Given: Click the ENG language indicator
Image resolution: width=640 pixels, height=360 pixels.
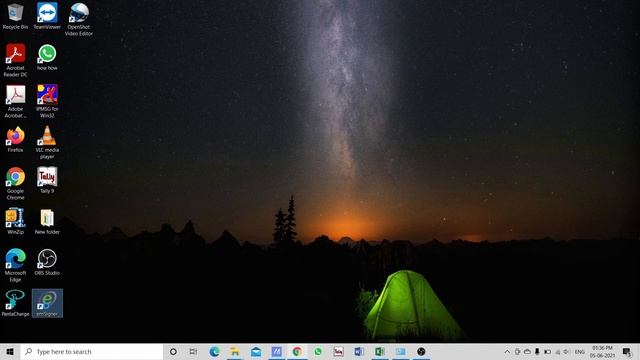Looking at the screenshot, I should coord(580,351).
